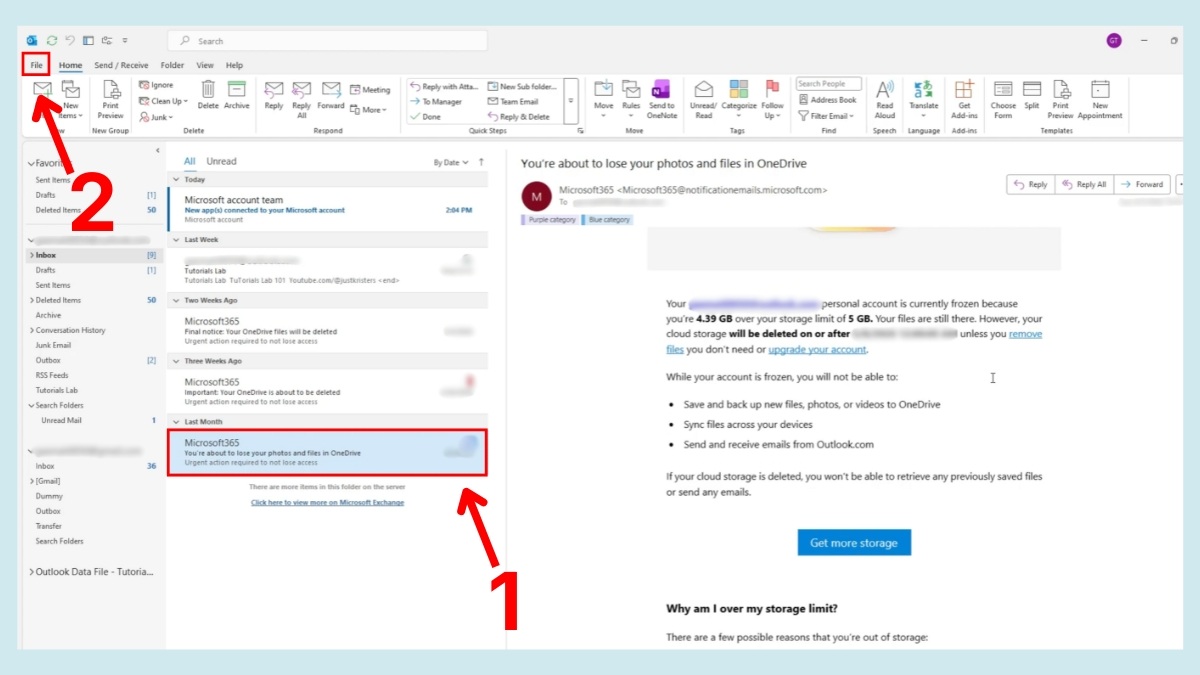Expand the Quick Steps gallery
This screenshot has height=675, width=1200.
571,101
